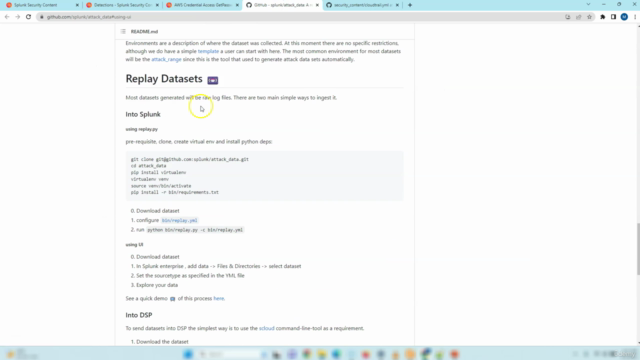Click the page vertical scrollbar thumb
This screenshot has width=640, height=360.
tap(638, 249)
